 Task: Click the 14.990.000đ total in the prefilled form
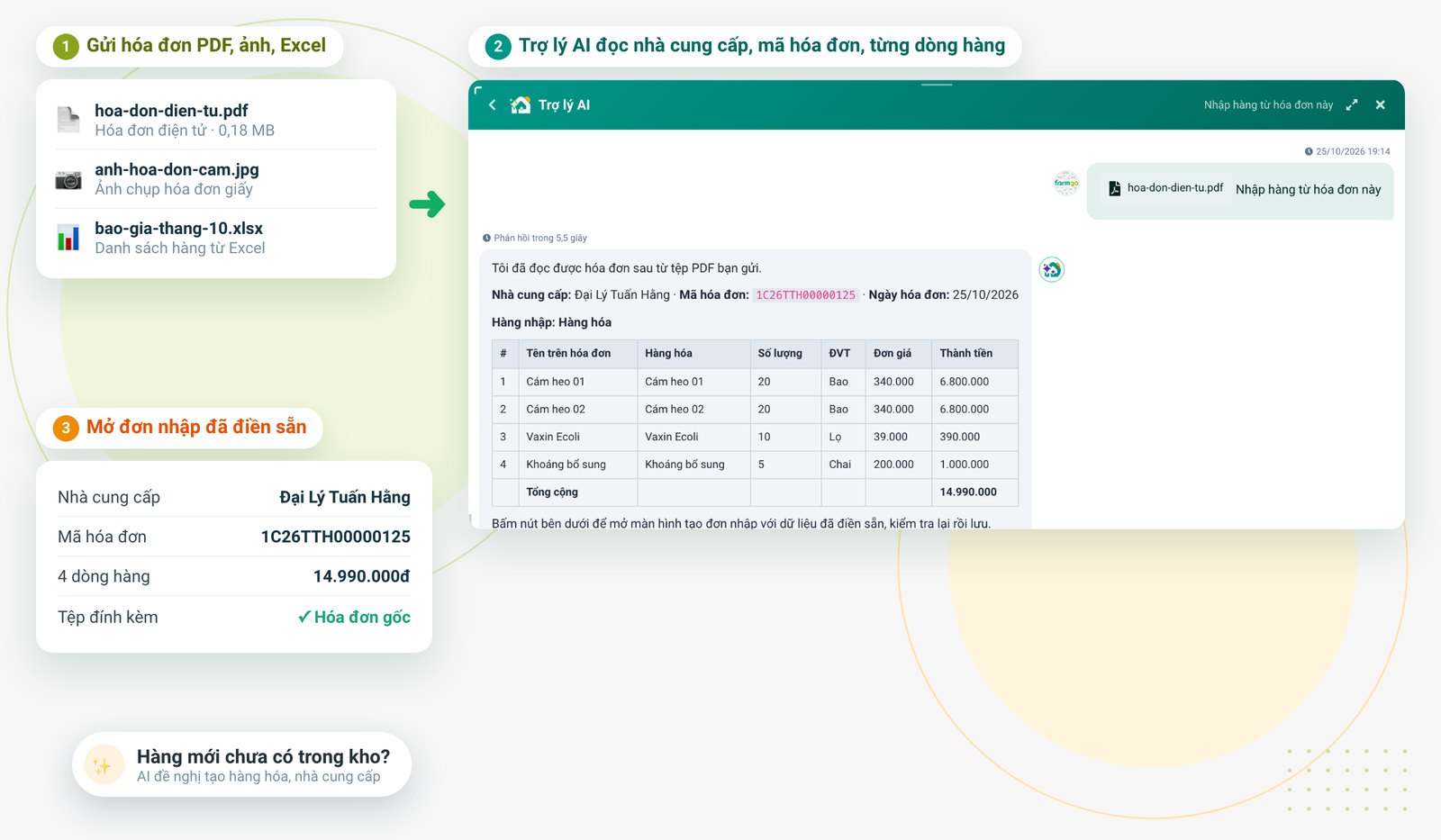(x=361, y=576)
